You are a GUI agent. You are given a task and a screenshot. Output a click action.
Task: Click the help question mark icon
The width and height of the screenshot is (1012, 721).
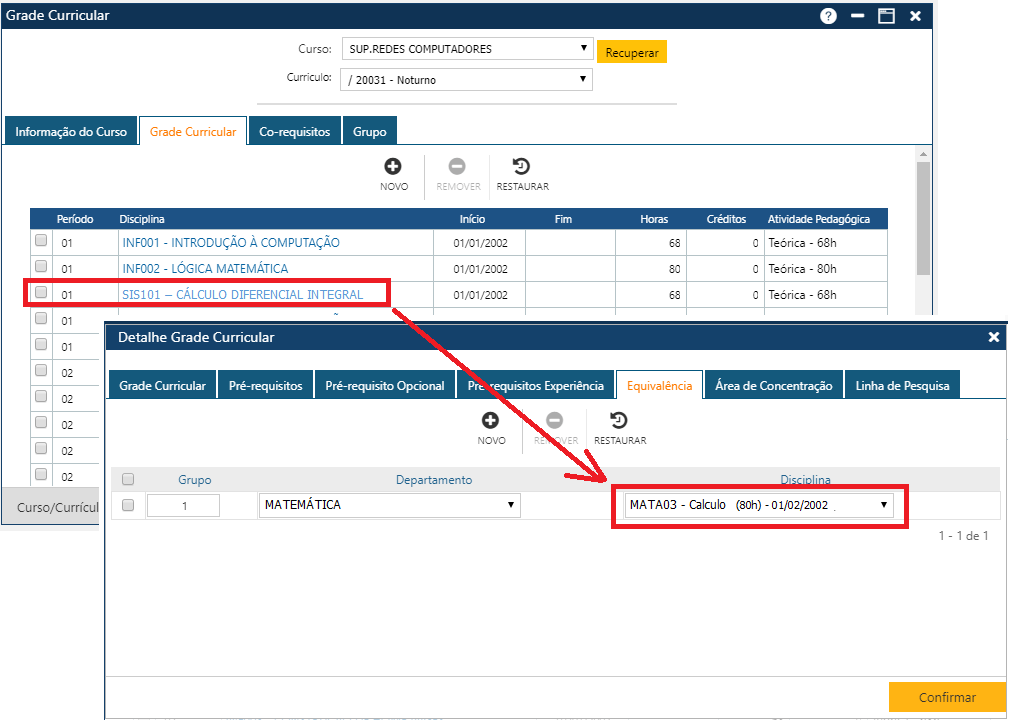pos(828,16)
